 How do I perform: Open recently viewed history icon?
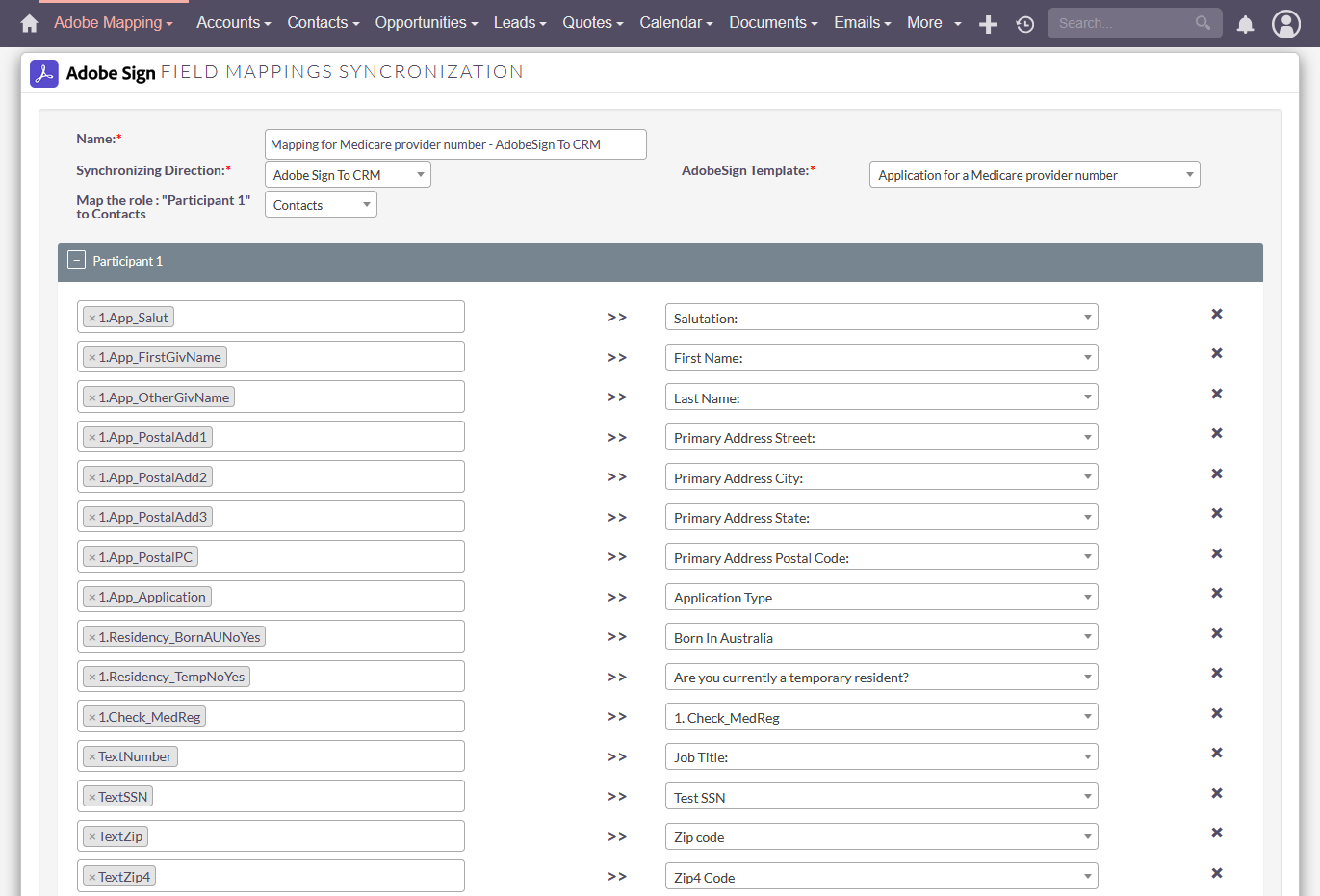click(x=1024, y=24)
